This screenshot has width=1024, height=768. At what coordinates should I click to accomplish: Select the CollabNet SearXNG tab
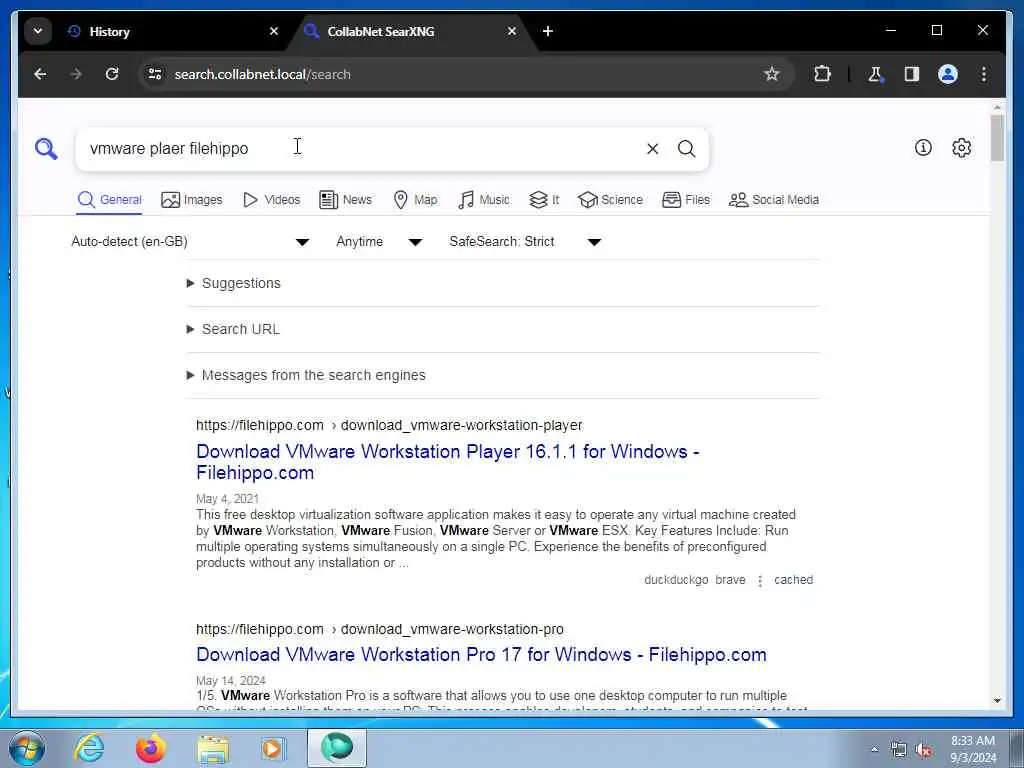click(411, 31)
